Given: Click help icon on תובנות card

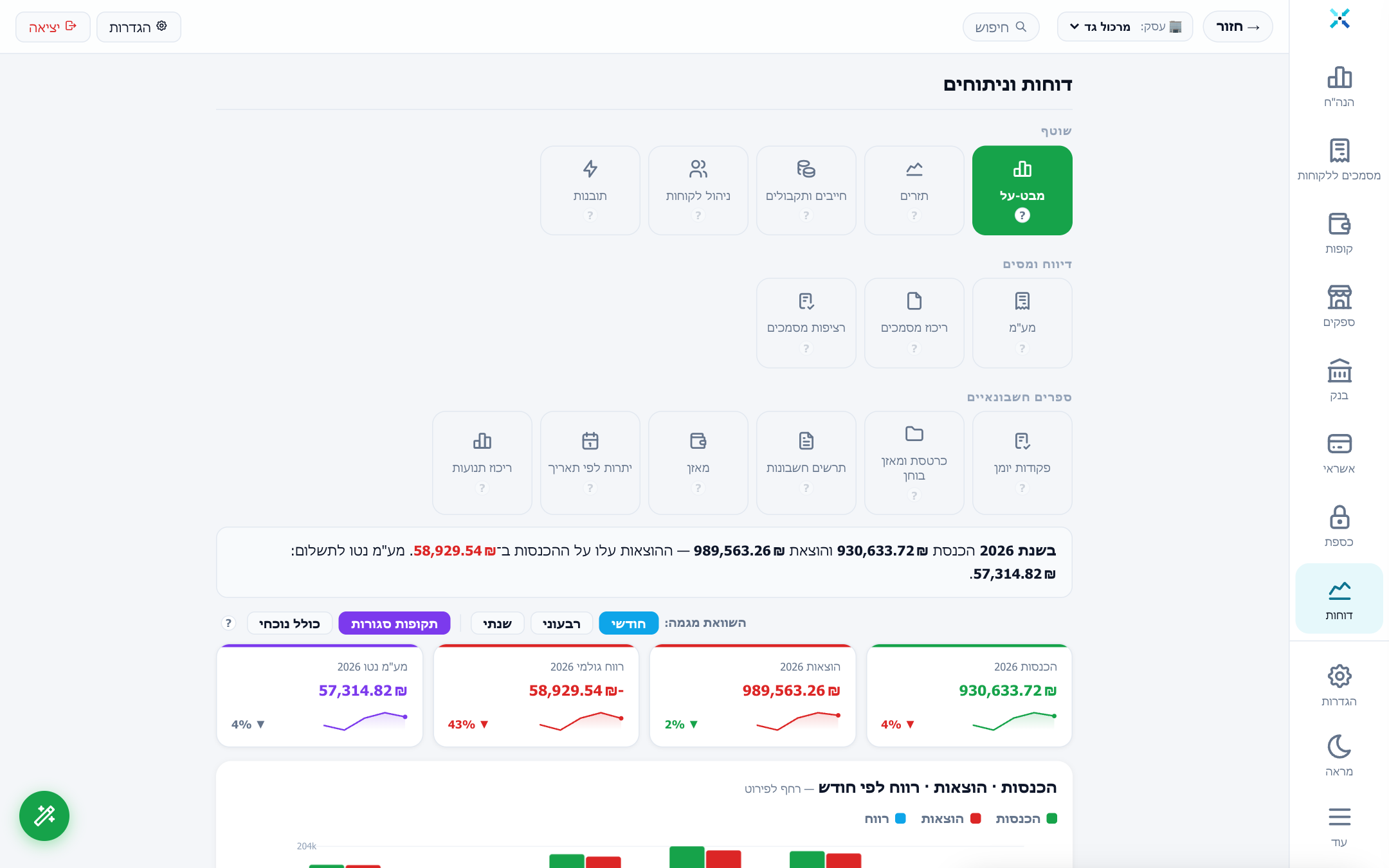Looking at the screenshot, I should pyautogui.click(x=590, y=215).
